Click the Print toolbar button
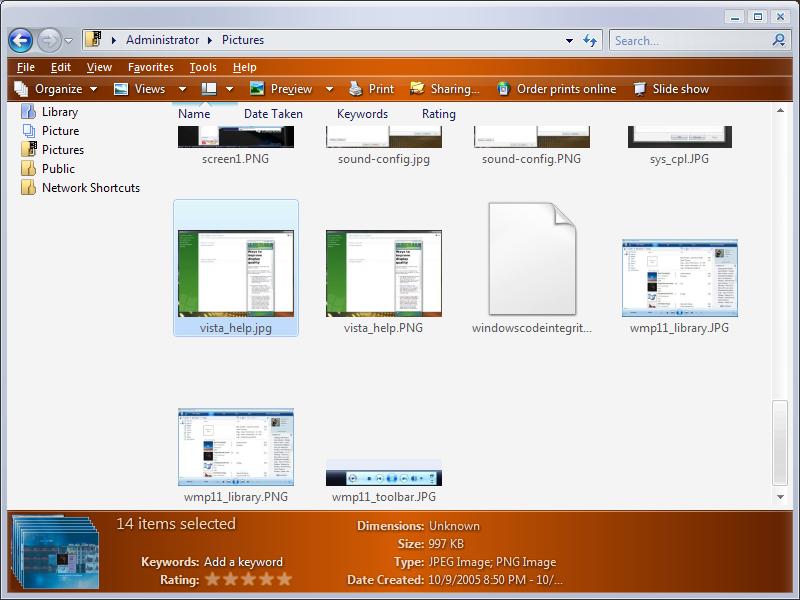The height and width of the screenshot is (600, 800). point(371,89)
